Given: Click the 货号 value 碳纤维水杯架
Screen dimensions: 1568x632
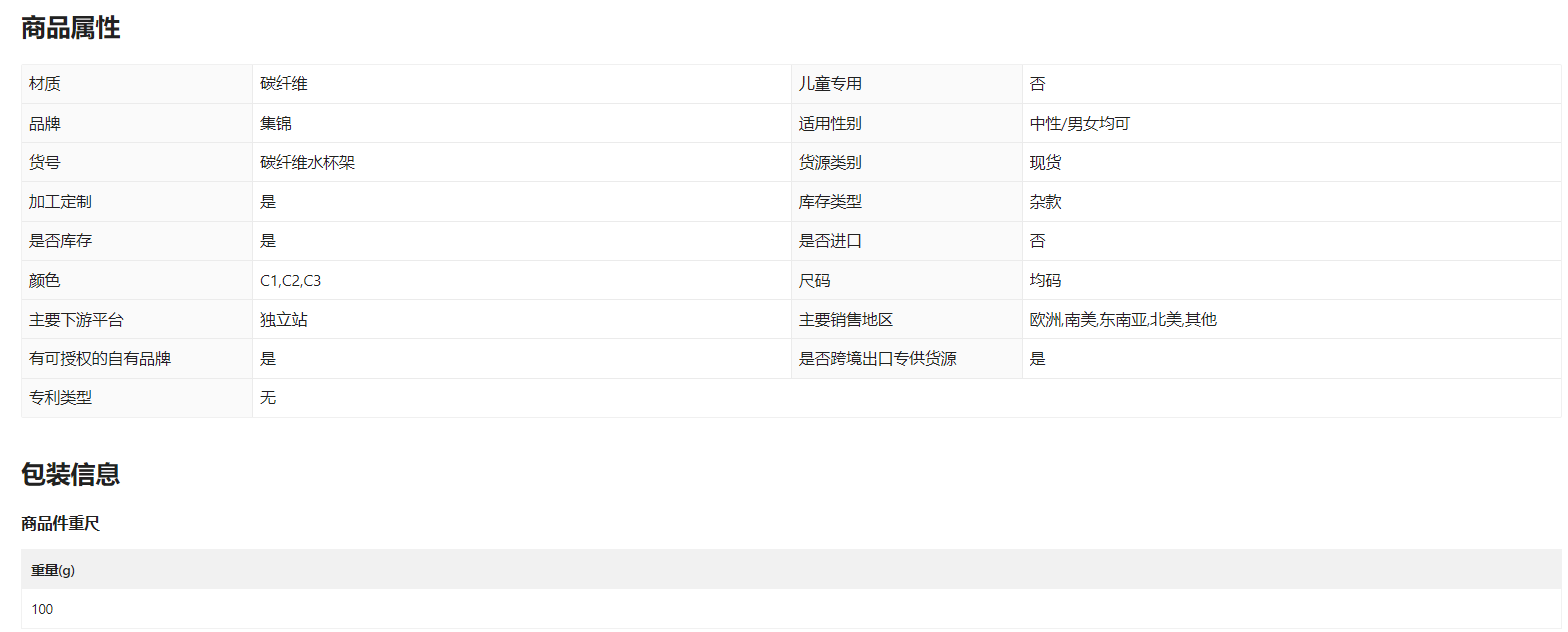Looking at the screenshot, I should coord(308,163).
